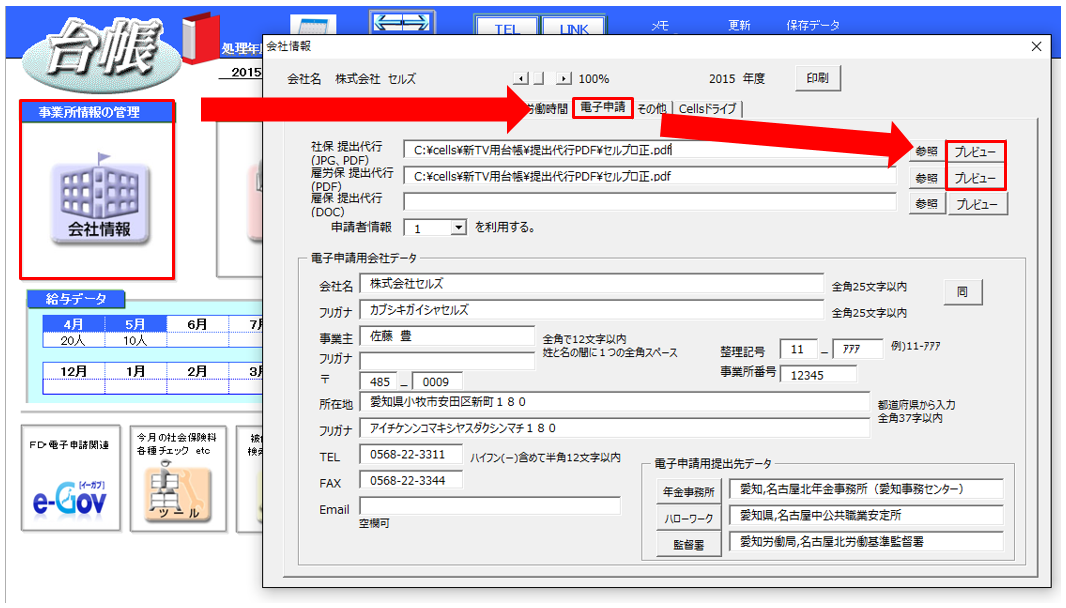The height and width of the screenshot is (608, 1066).
Task: Select the 2月 cell in 給与データ
Action: click(197, 371)
